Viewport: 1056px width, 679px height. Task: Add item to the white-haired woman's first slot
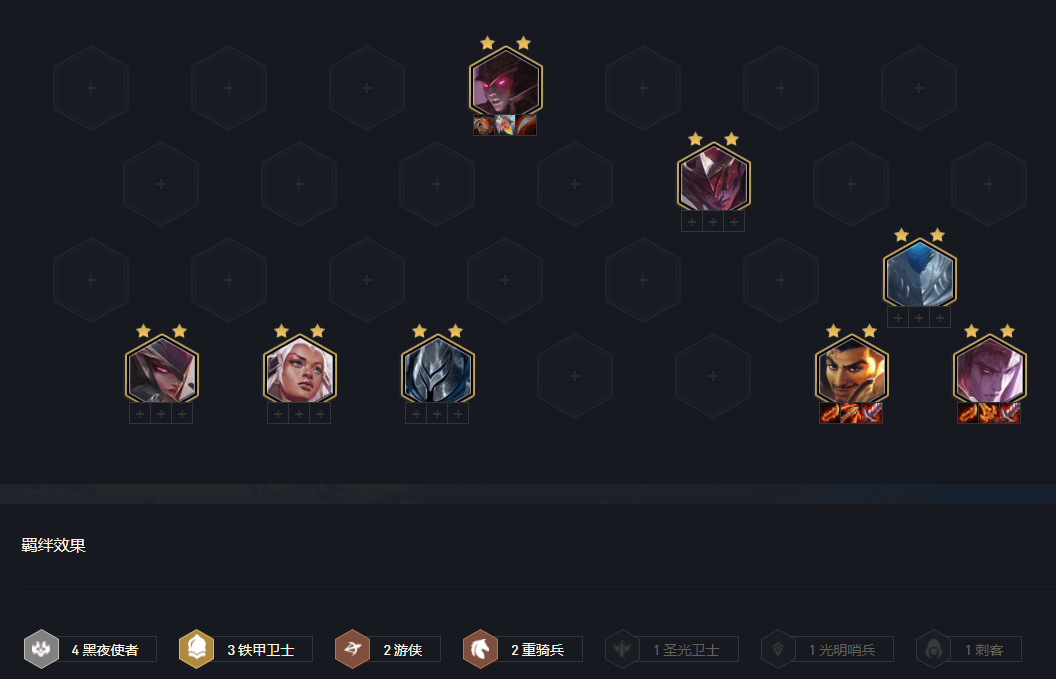(278, 414)
